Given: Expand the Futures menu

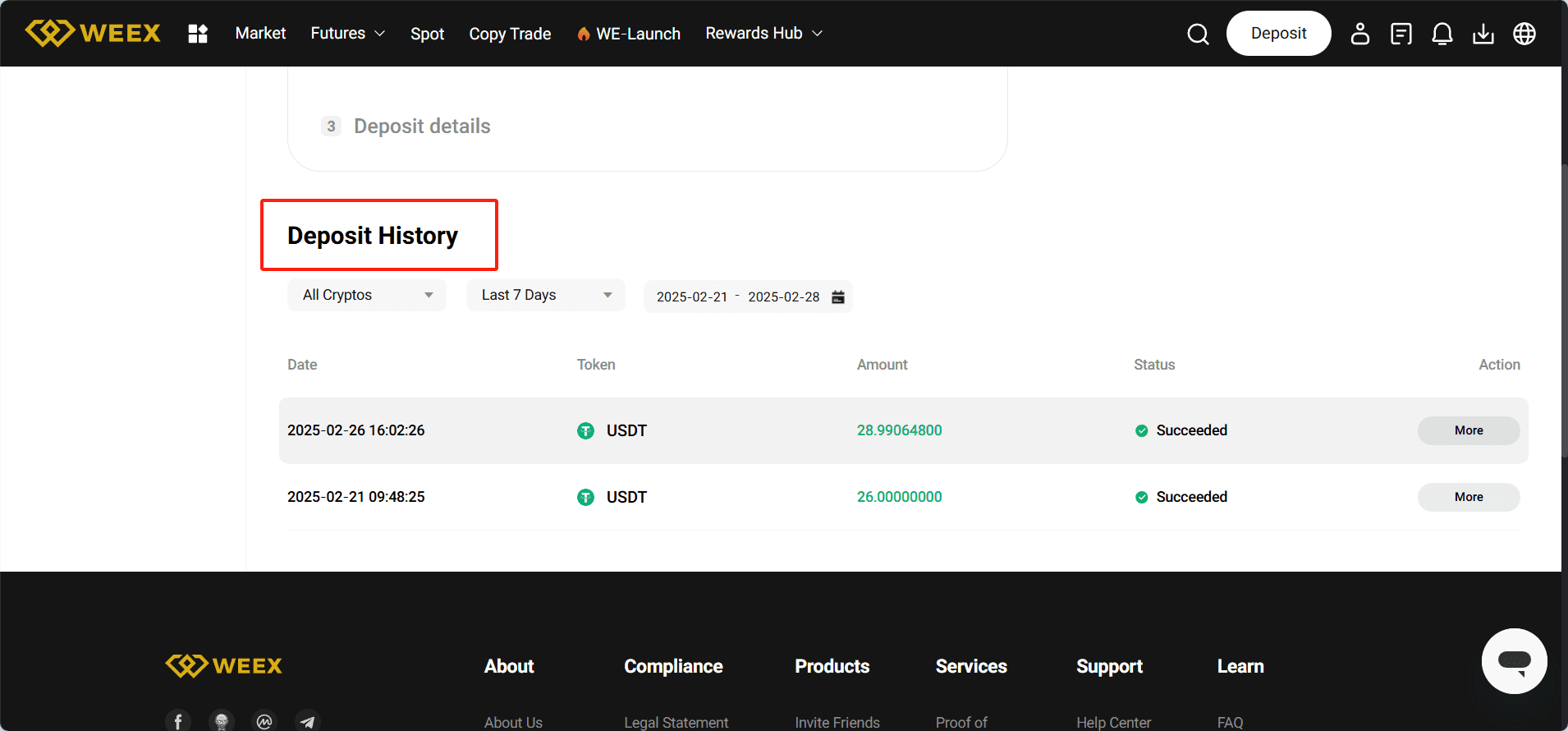Looking at the screenshot, I should [347, 34].
